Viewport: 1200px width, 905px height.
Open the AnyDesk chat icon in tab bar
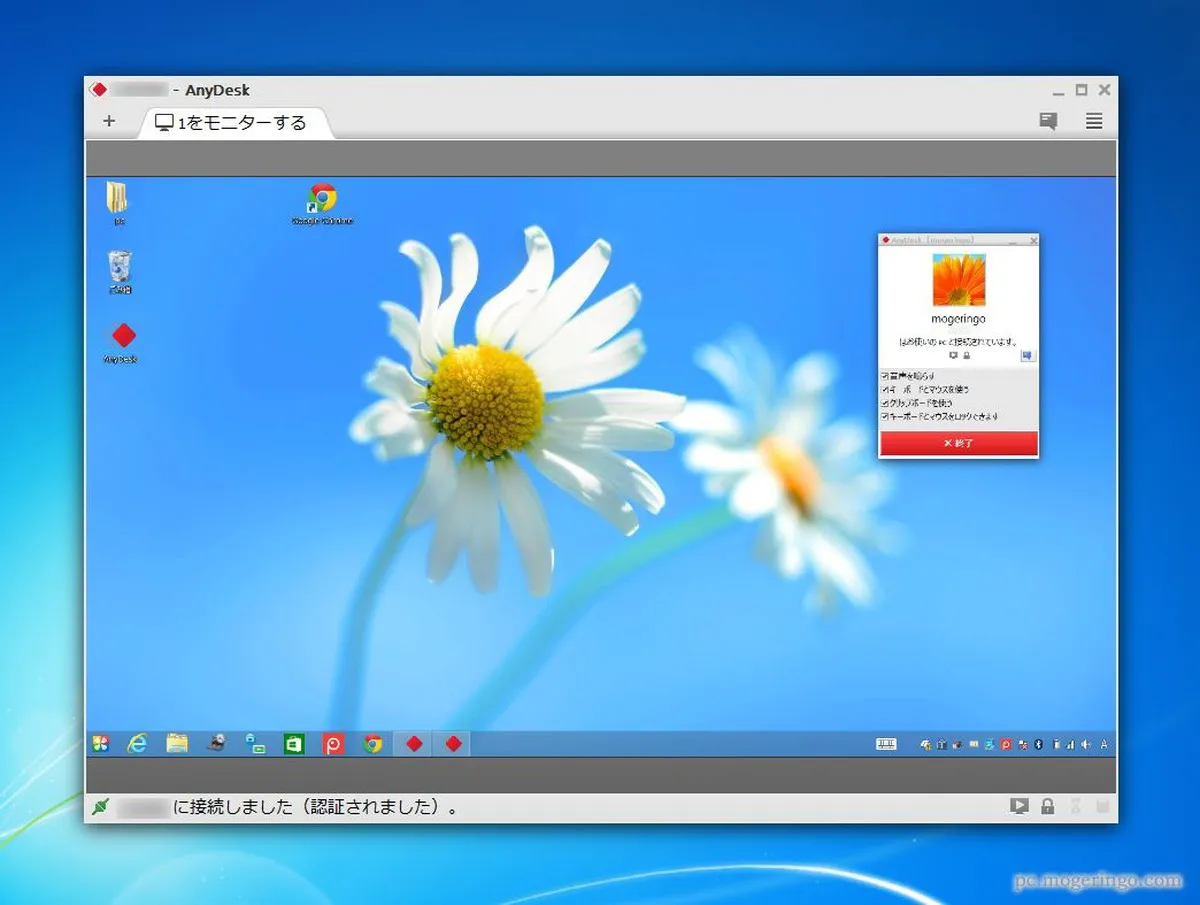pos(1048,121)
